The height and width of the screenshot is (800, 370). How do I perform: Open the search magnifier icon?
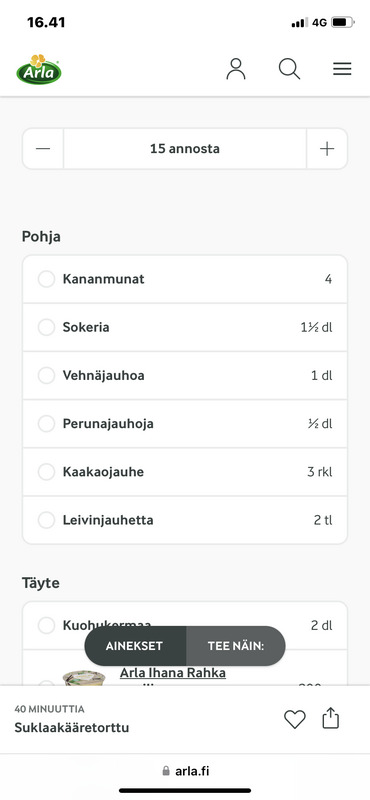tap(289, 69)
